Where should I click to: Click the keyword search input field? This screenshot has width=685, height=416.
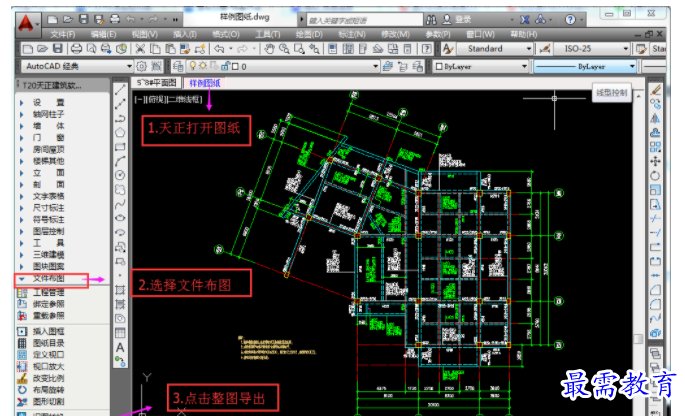[x=364, y=20]
